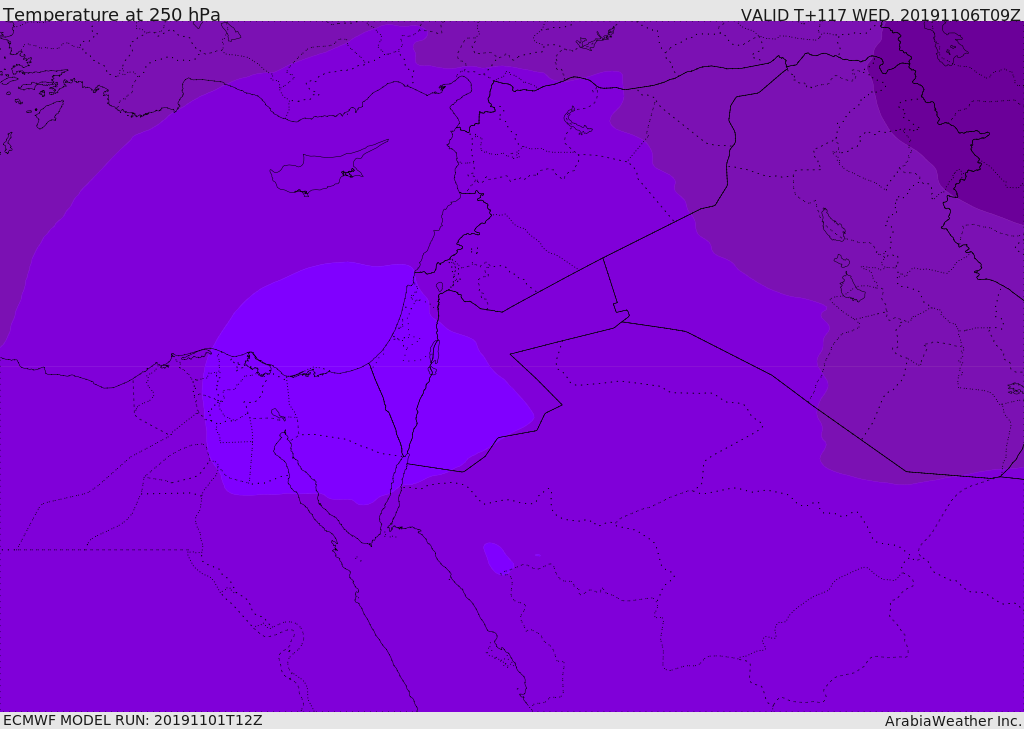Click the island of Cyprus on map
Screen dimensions: 1024x729
tap(327, 170)
